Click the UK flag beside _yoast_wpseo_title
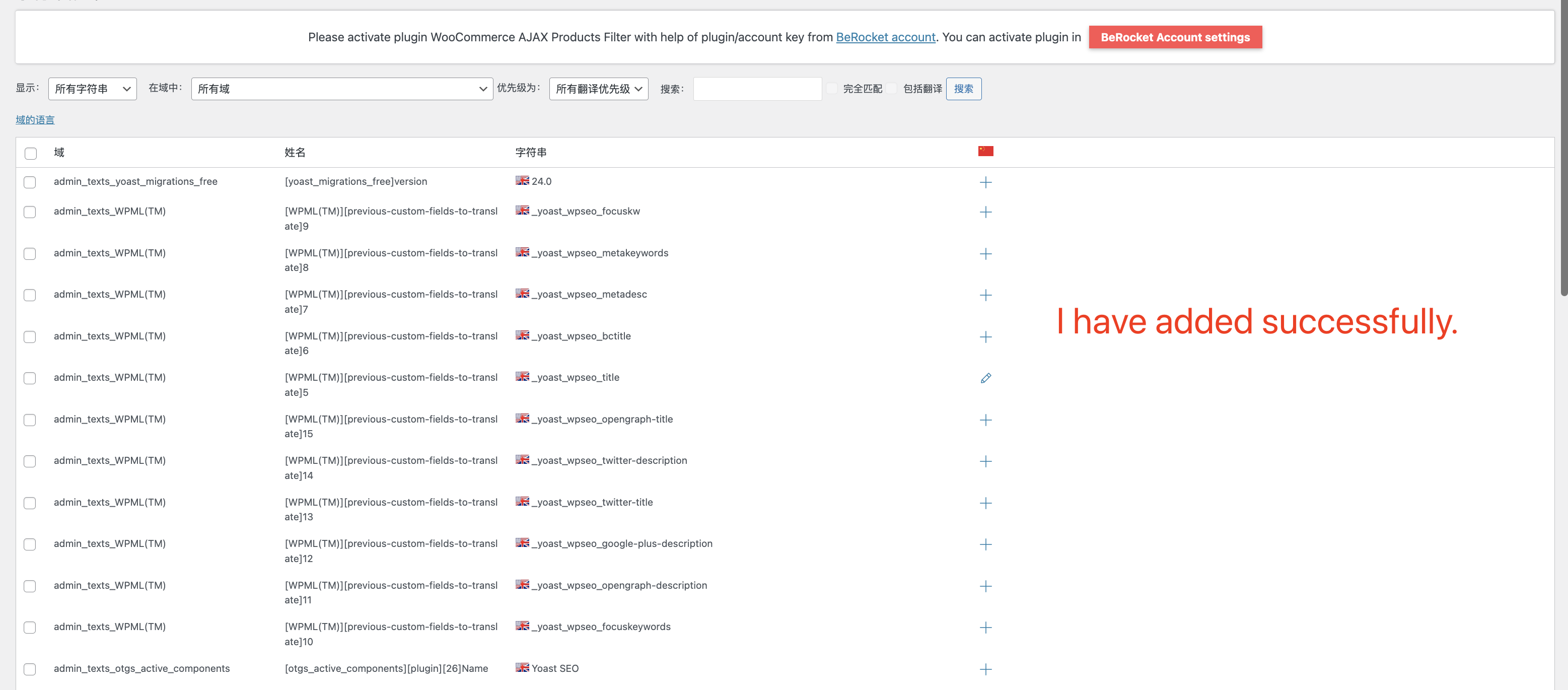The height and width of the screenshot is (690, 1568). point(522,376)
